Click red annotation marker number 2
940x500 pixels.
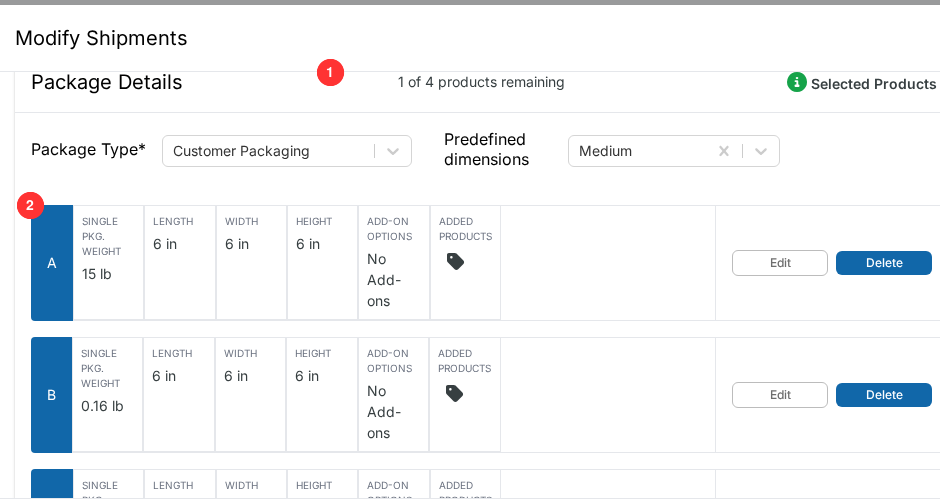point(30,206)
